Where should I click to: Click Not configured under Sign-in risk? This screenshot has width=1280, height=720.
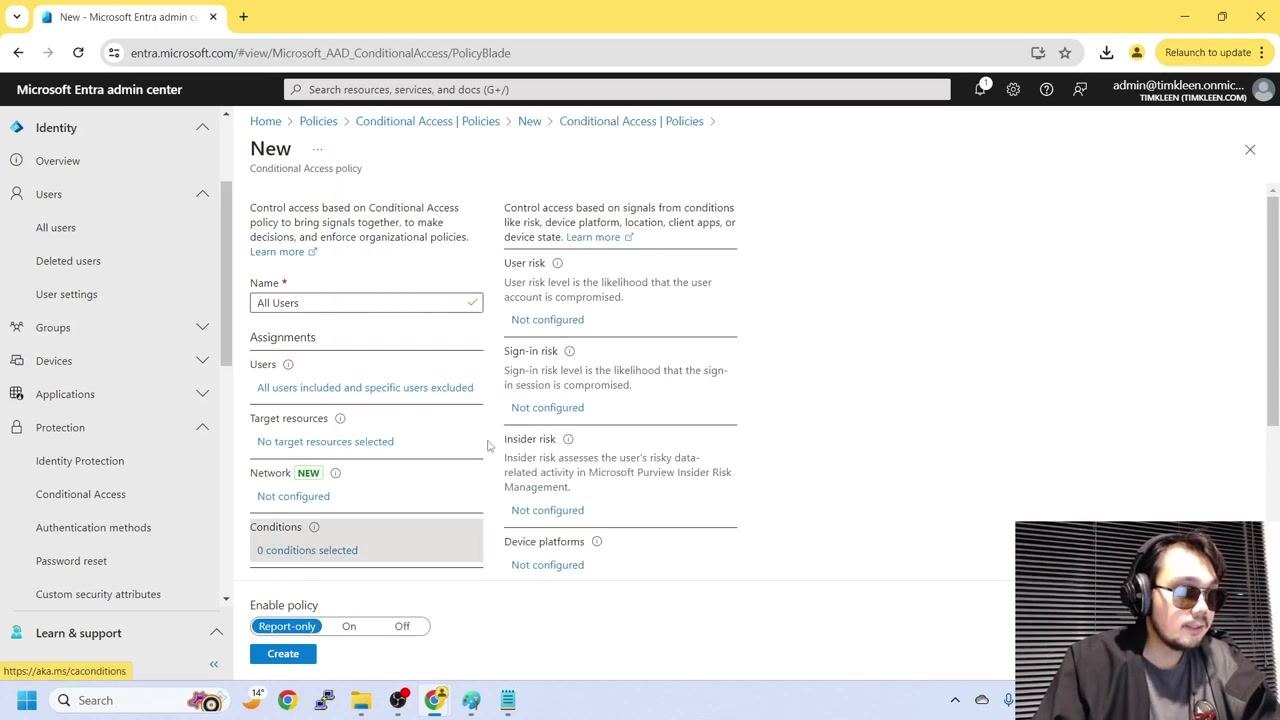547,407
